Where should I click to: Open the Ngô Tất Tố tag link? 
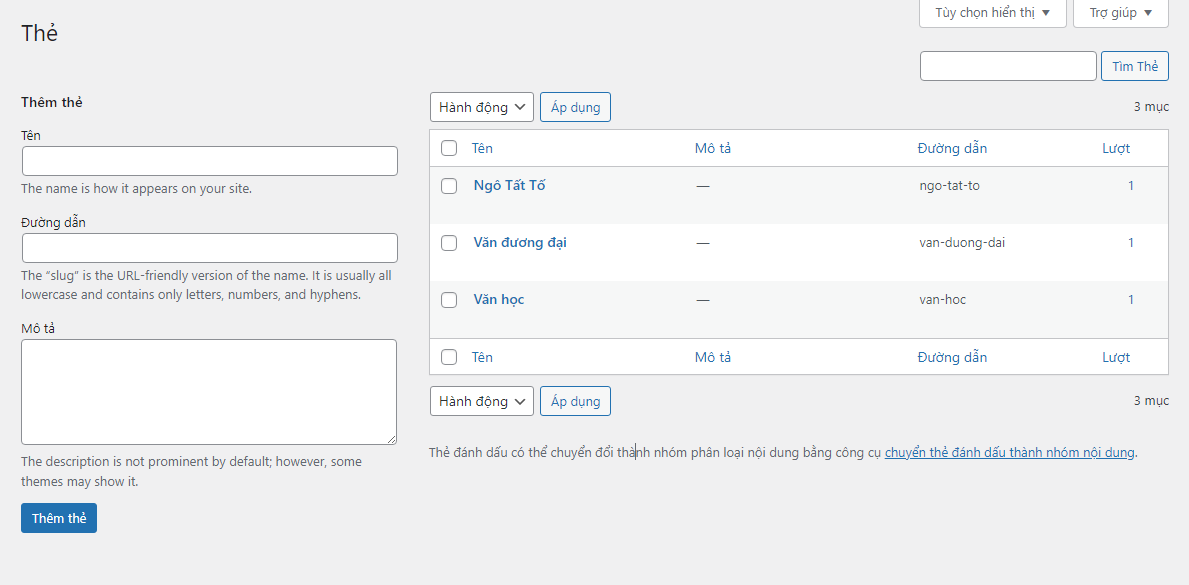coord(509,185)
